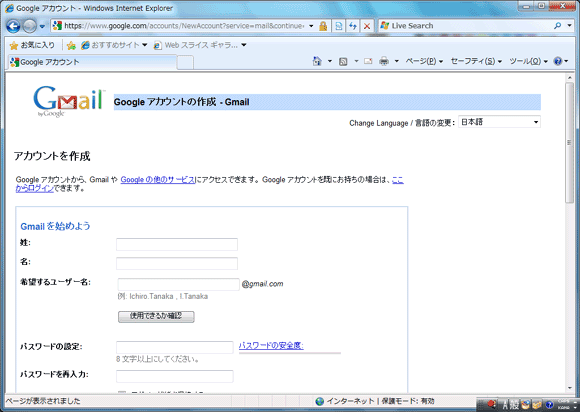580x412 pixels.
Task: Click the Live Search magnifier icon
Action: 557,26
